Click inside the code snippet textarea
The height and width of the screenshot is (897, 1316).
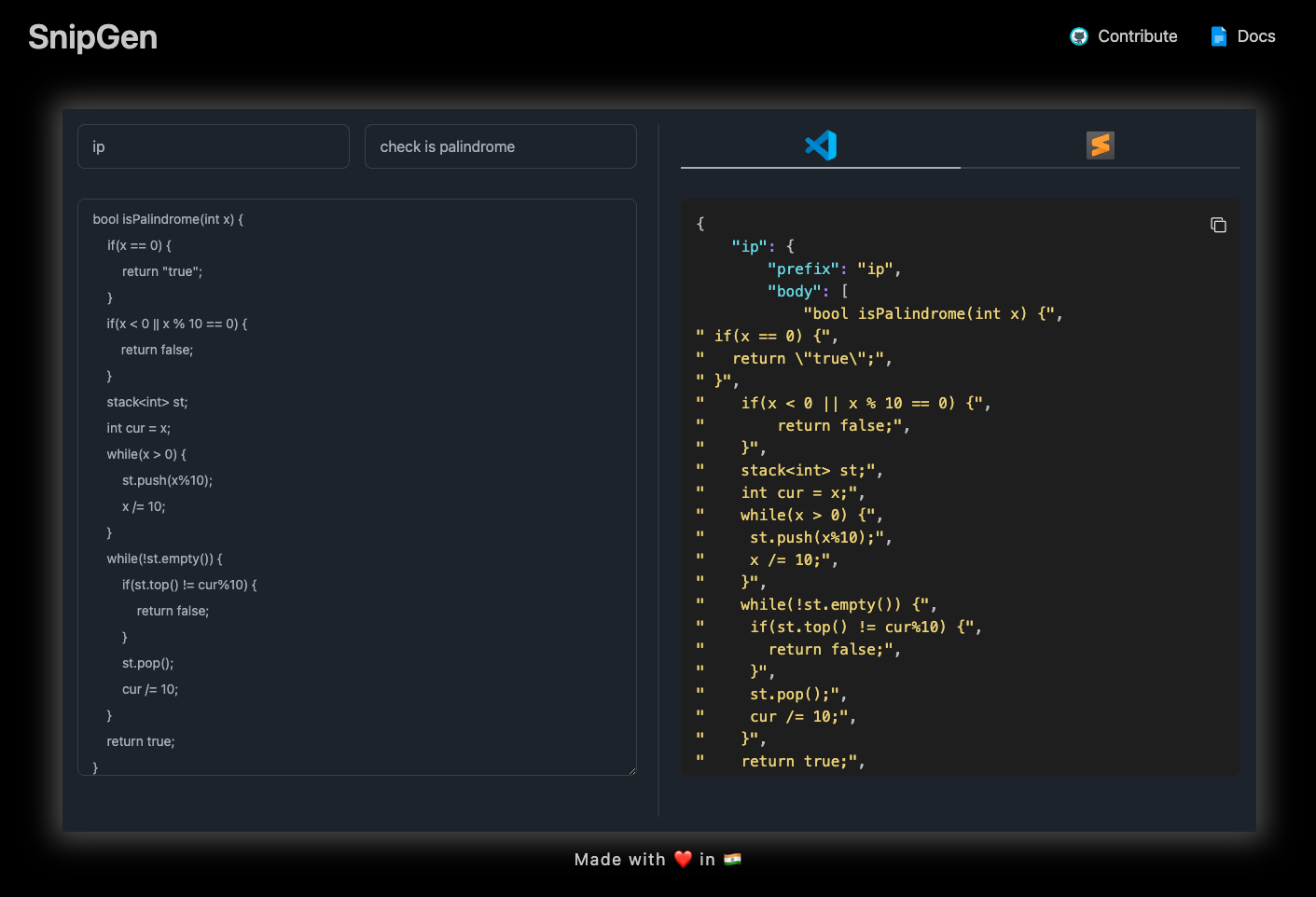tap(357, 487)
